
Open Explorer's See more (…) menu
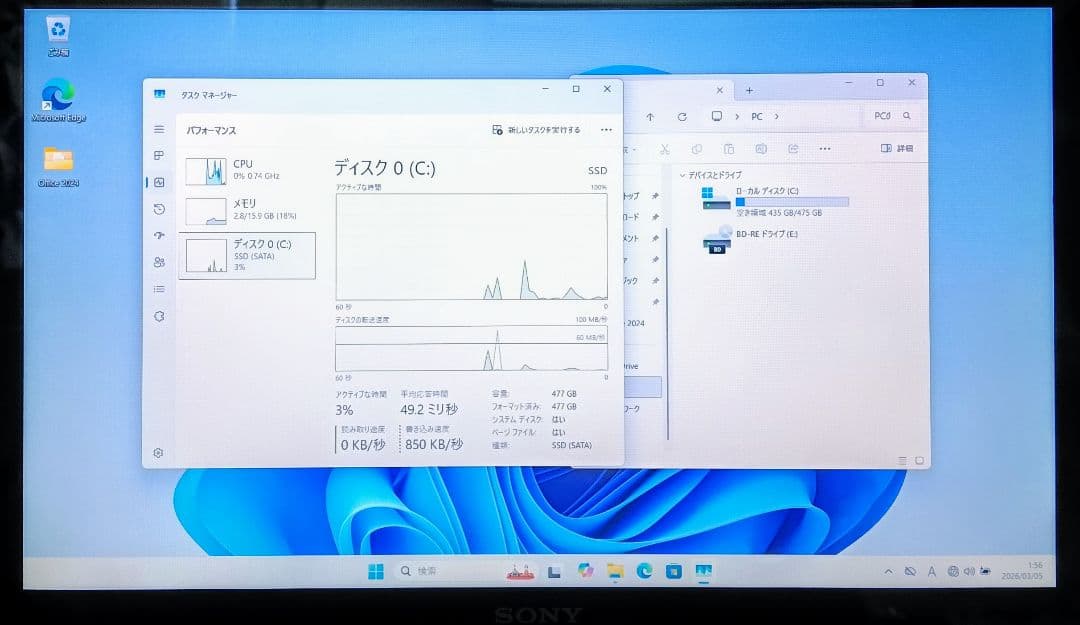(825, 148)
